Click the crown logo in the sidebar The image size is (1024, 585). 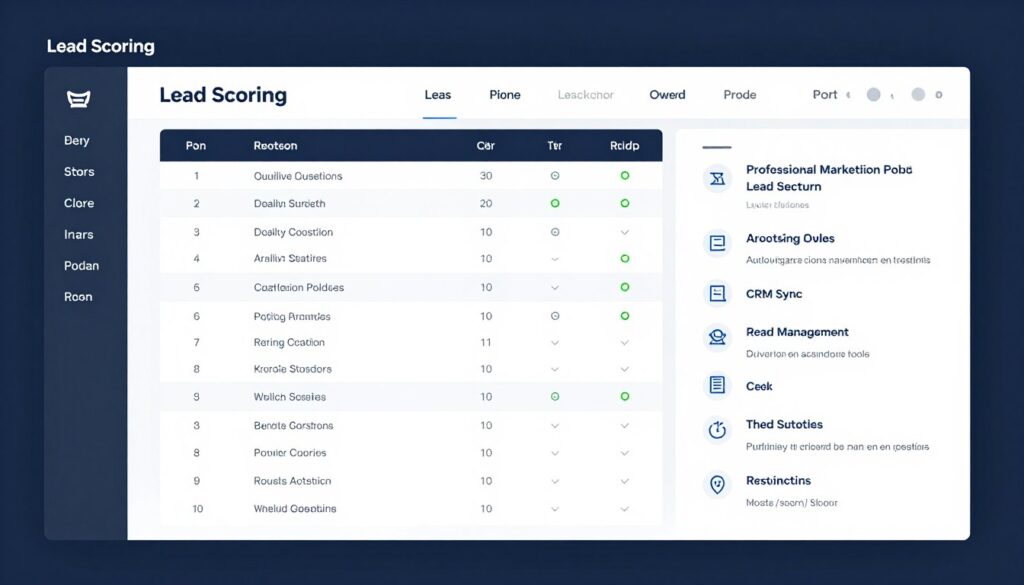coord(80,99)
